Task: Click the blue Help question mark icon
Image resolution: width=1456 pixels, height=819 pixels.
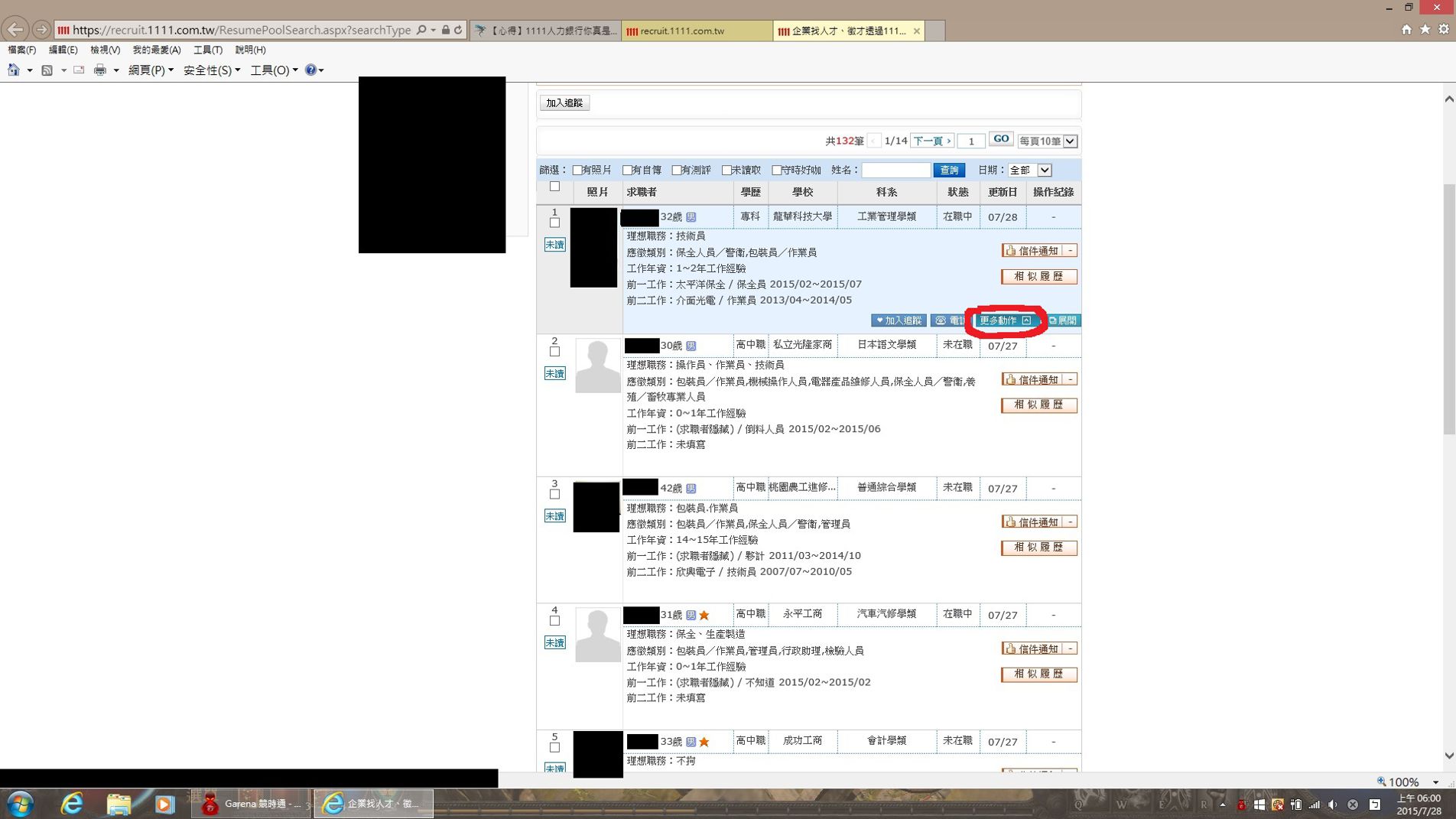Action: click(310, 70)
